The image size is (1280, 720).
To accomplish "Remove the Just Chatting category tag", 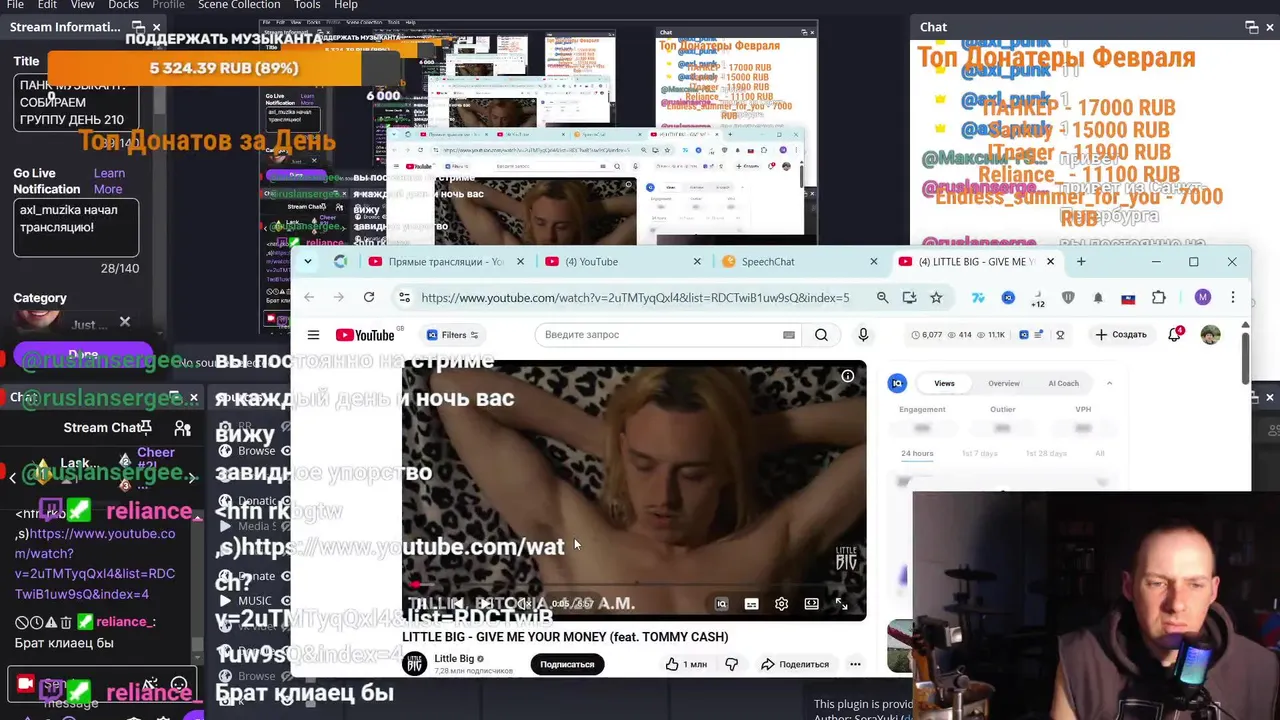I will point(125,322).
